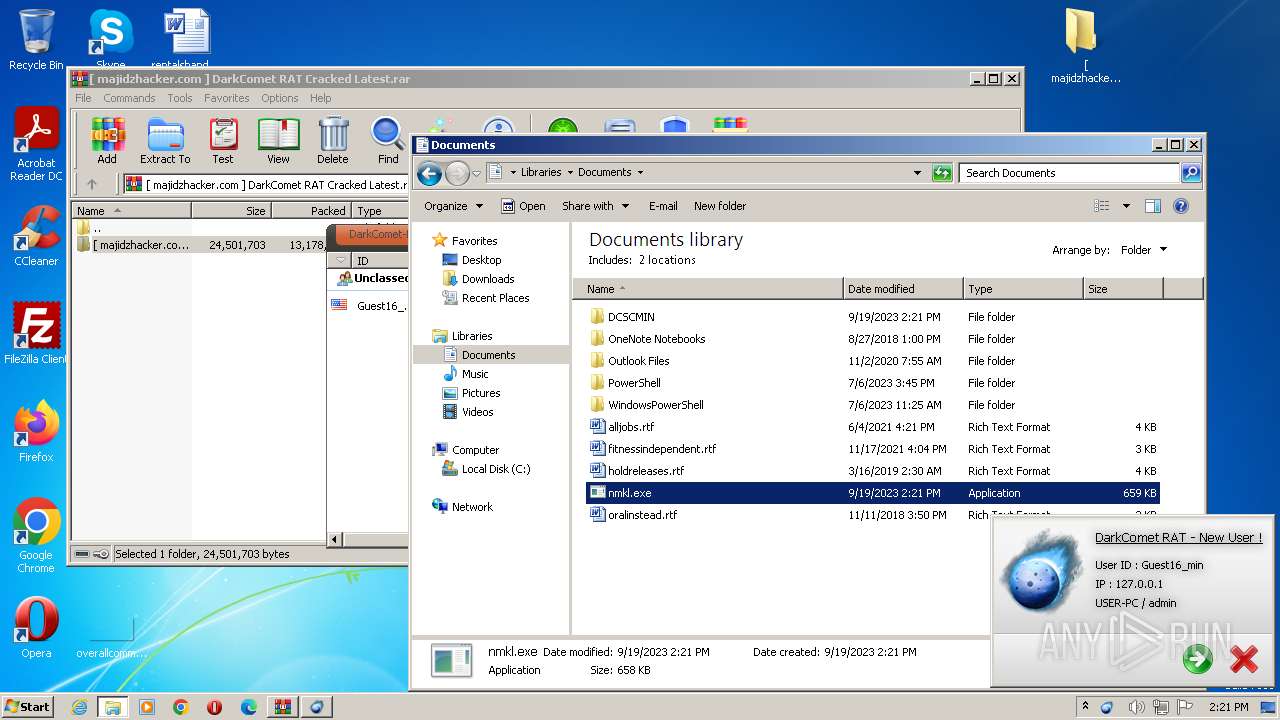
Task: Select the OneNote Notebooks folder
Action: 872,339
